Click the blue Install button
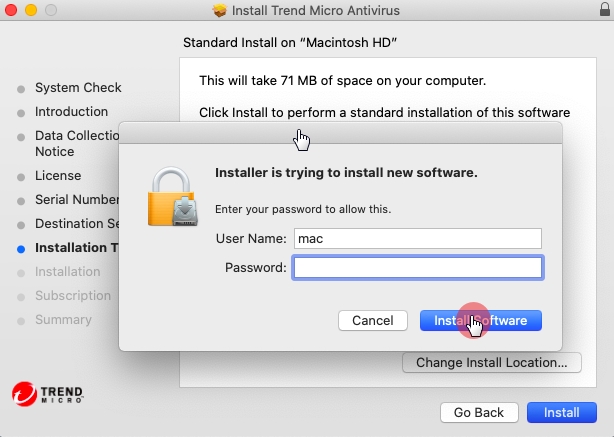This screenshot has width=614, height=437. click(x=562, y=412)
